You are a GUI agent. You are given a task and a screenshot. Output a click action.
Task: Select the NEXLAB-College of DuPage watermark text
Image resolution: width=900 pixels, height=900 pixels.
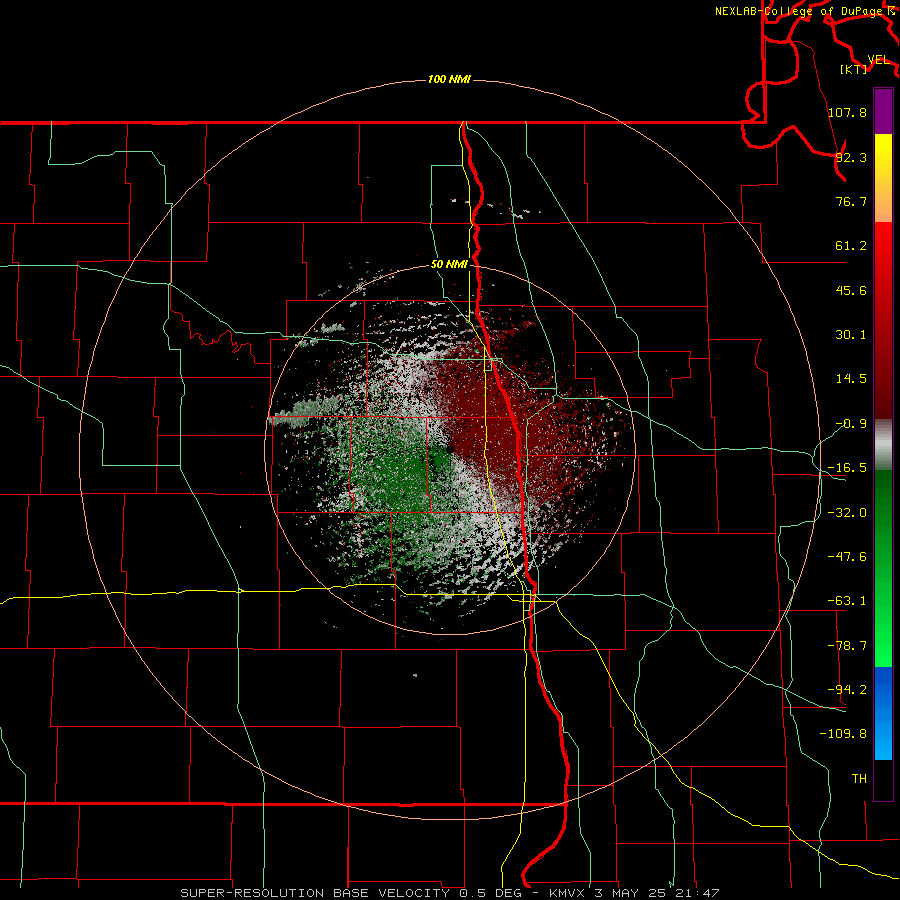(x=798, y=11)
